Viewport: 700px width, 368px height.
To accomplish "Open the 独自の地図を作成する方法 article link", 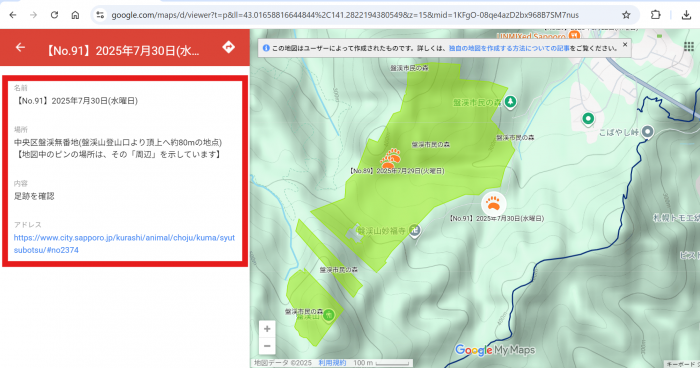I will pos(509,48).
